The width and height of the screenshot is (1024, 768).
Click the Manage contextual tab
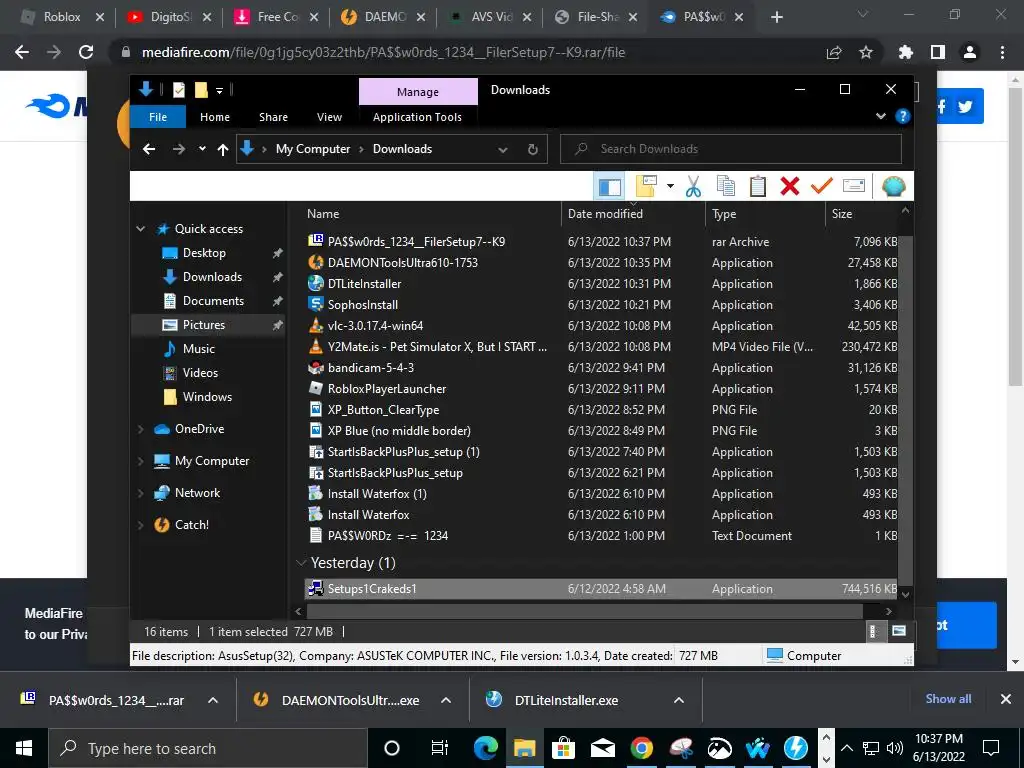(418, 92)
